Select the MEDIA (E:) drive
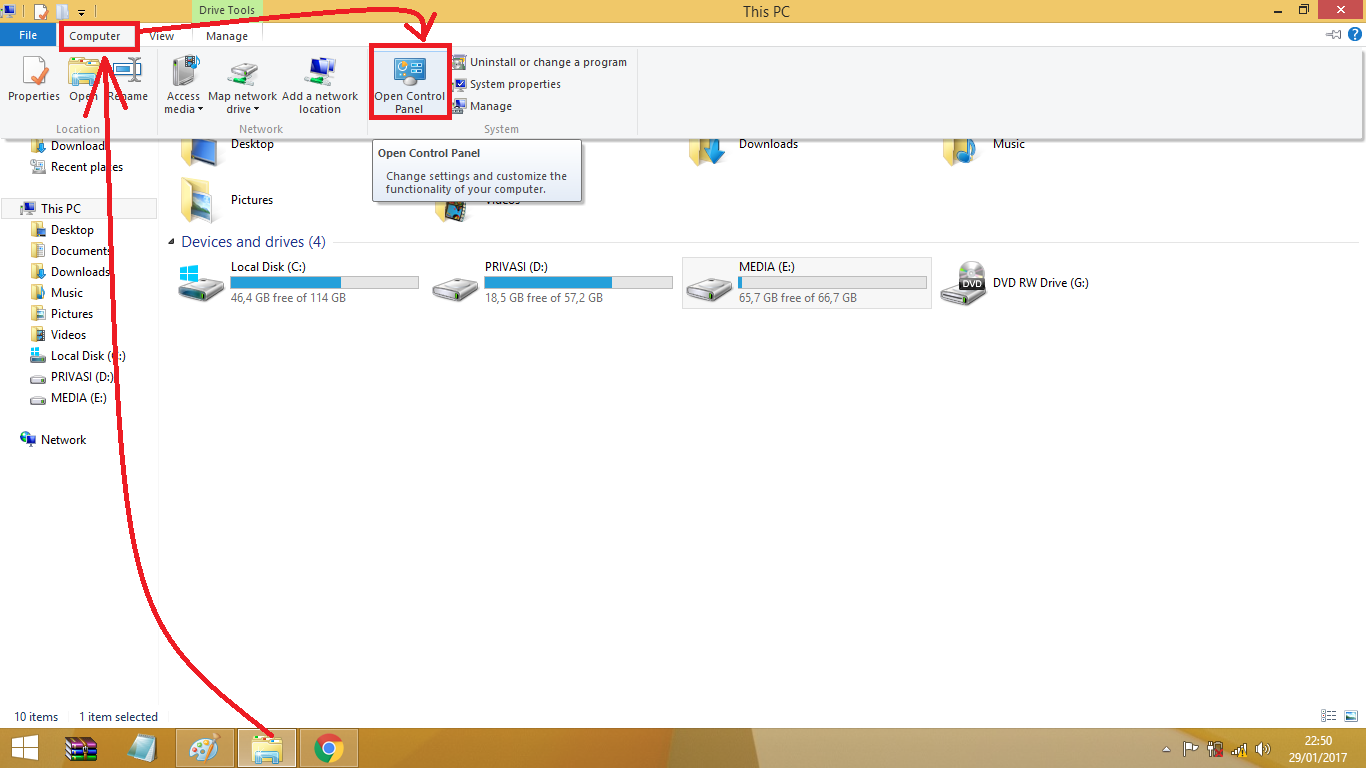 coord(806,282)
